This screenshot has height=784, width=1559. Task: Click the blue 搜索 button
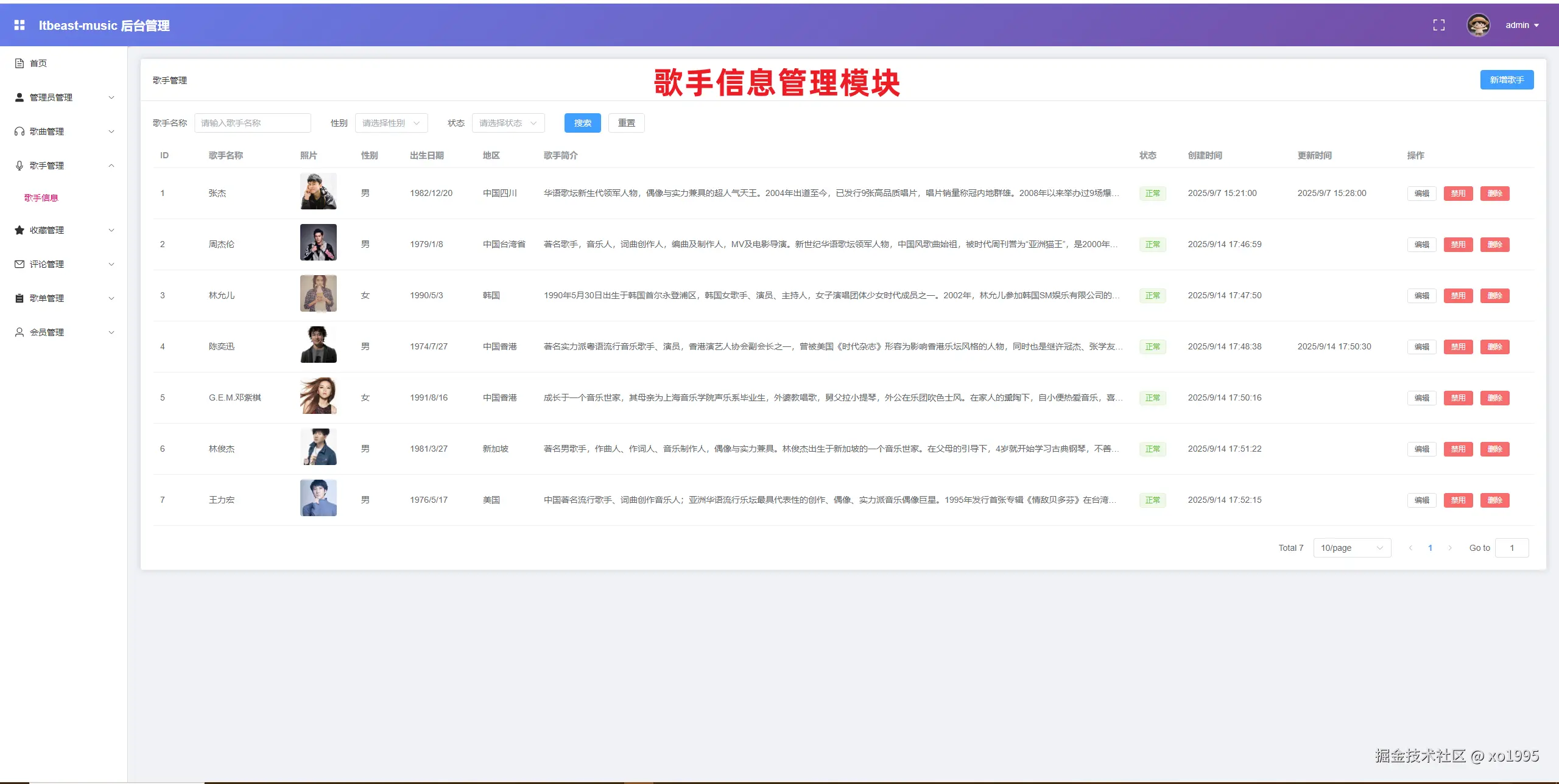click(582, 123)
